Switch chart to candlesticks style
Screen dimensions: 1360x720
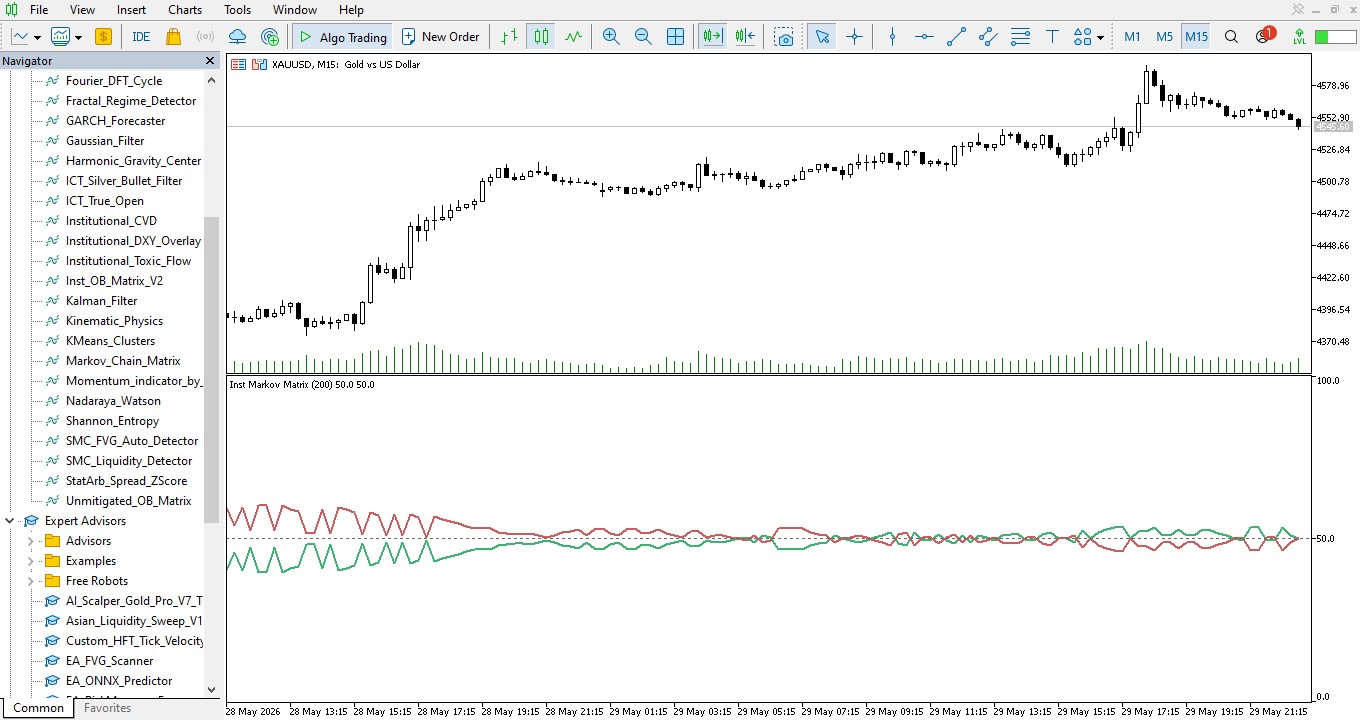point(541,37)
